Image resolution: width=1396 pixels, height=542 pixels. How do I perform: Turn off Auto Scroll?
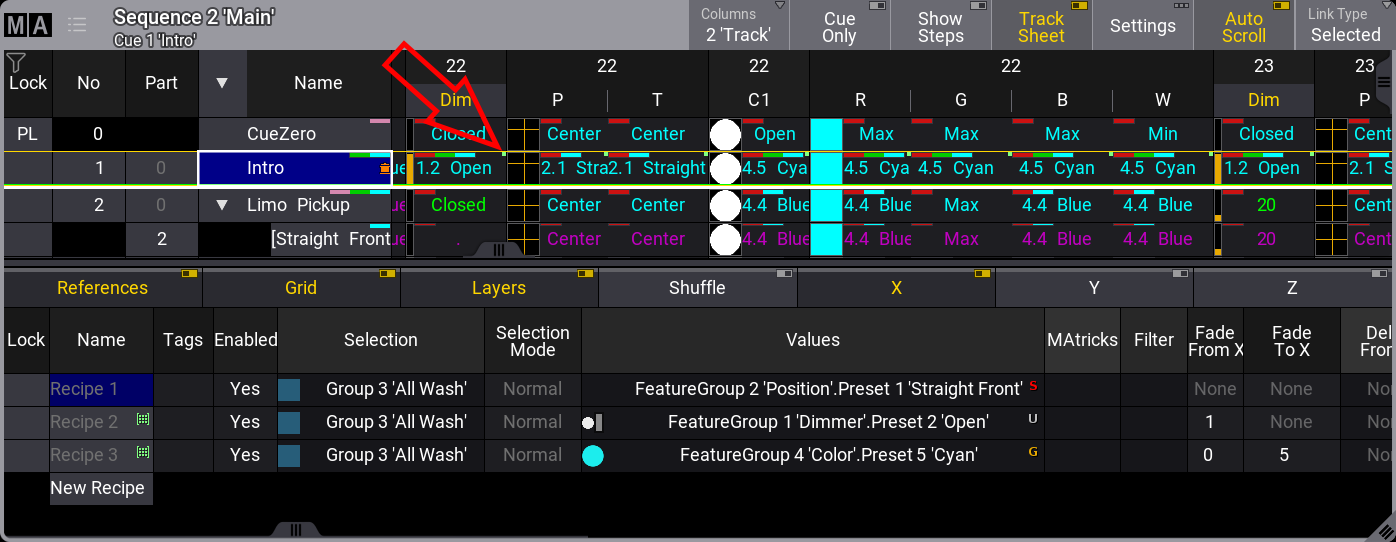tap(1243, 26)
